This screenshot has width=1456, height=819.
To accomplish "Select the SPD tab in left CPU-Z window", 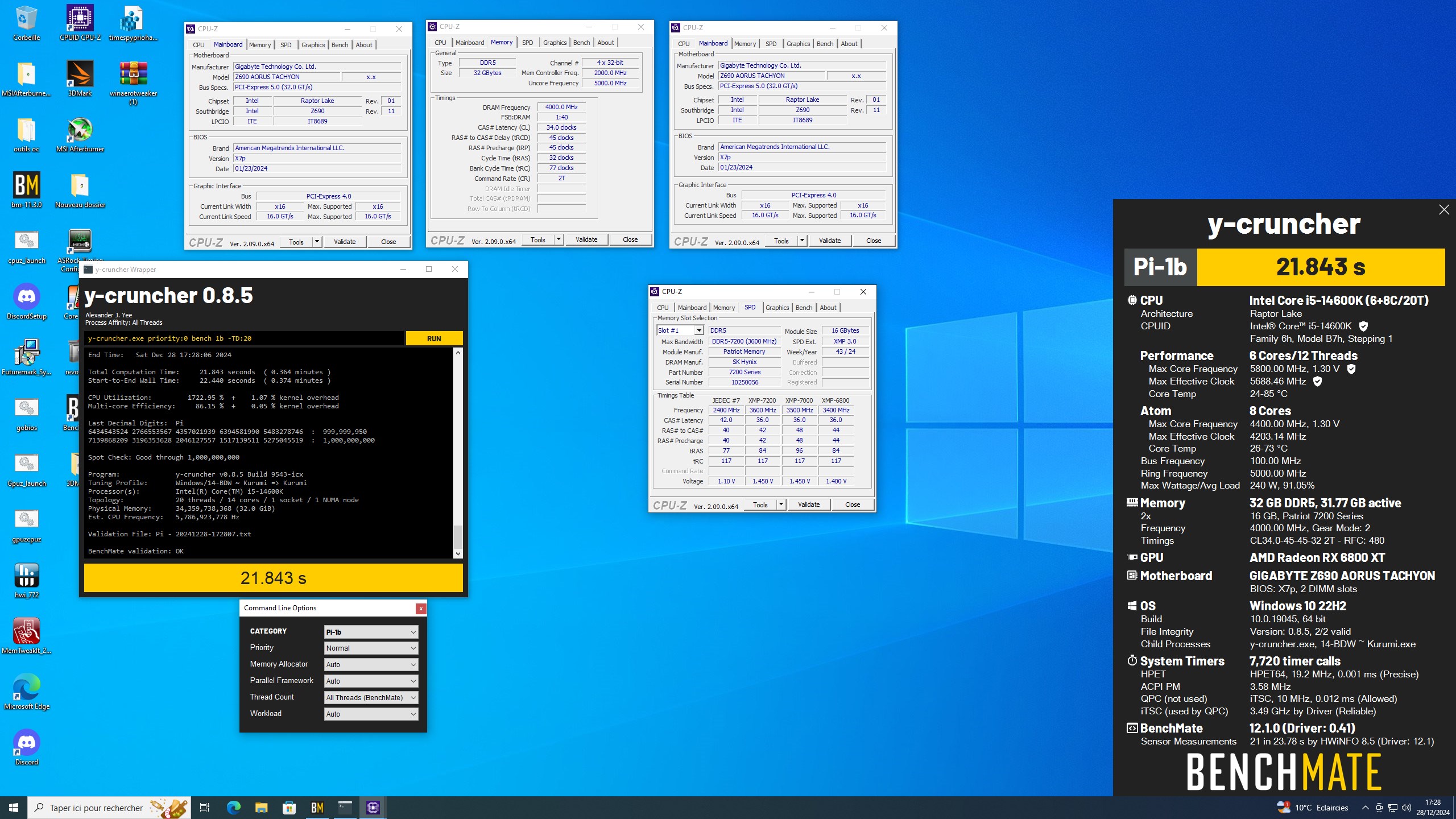I will click(286, 45).
